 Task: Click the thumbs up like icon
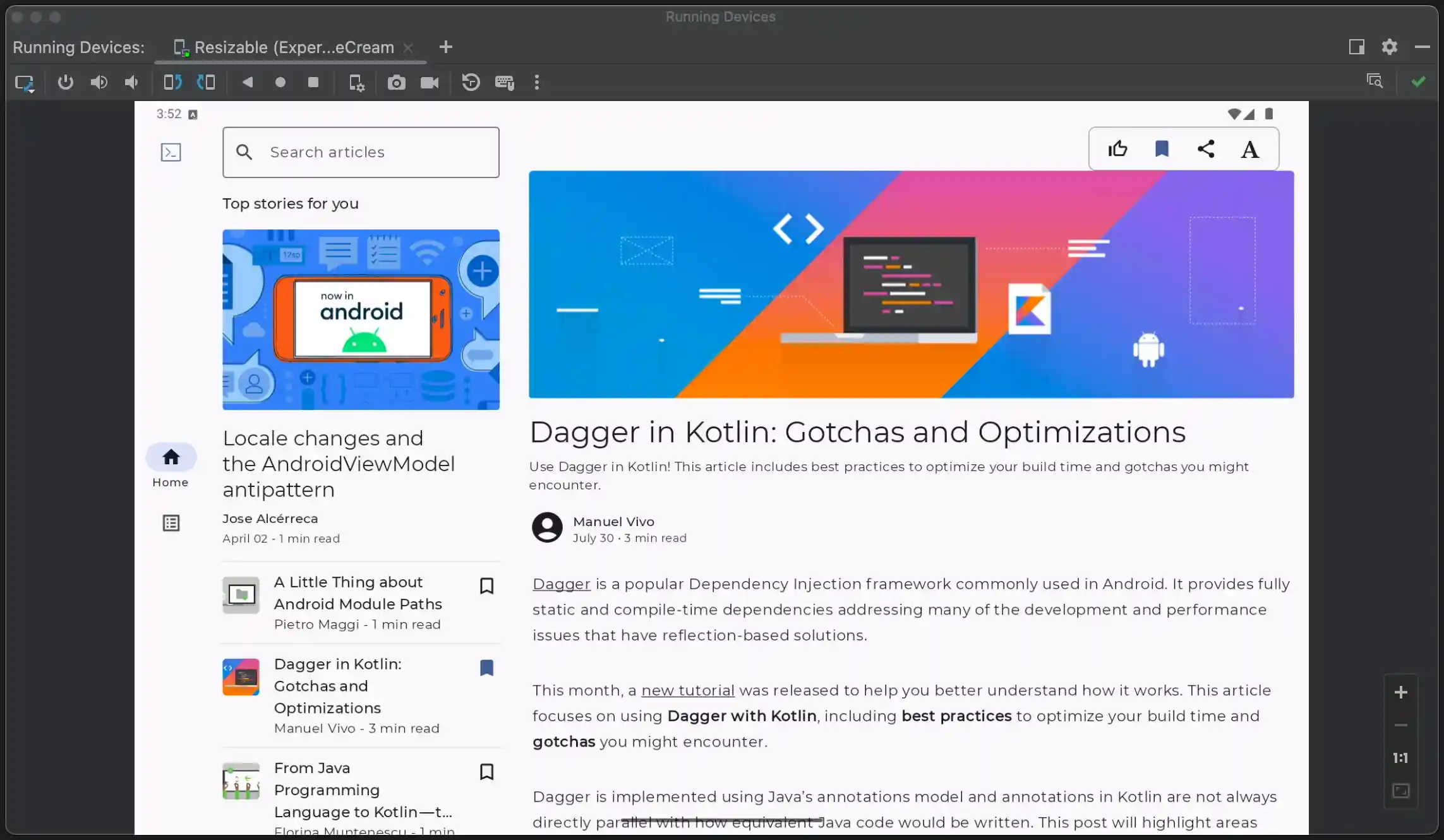tap(1117, 149)
